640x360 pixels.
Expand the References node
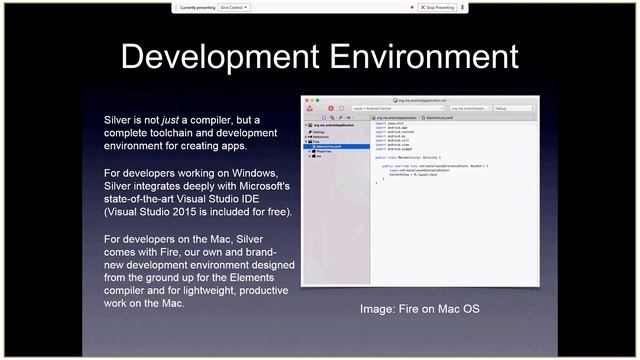pyautogui.click(x=306, y=137)
